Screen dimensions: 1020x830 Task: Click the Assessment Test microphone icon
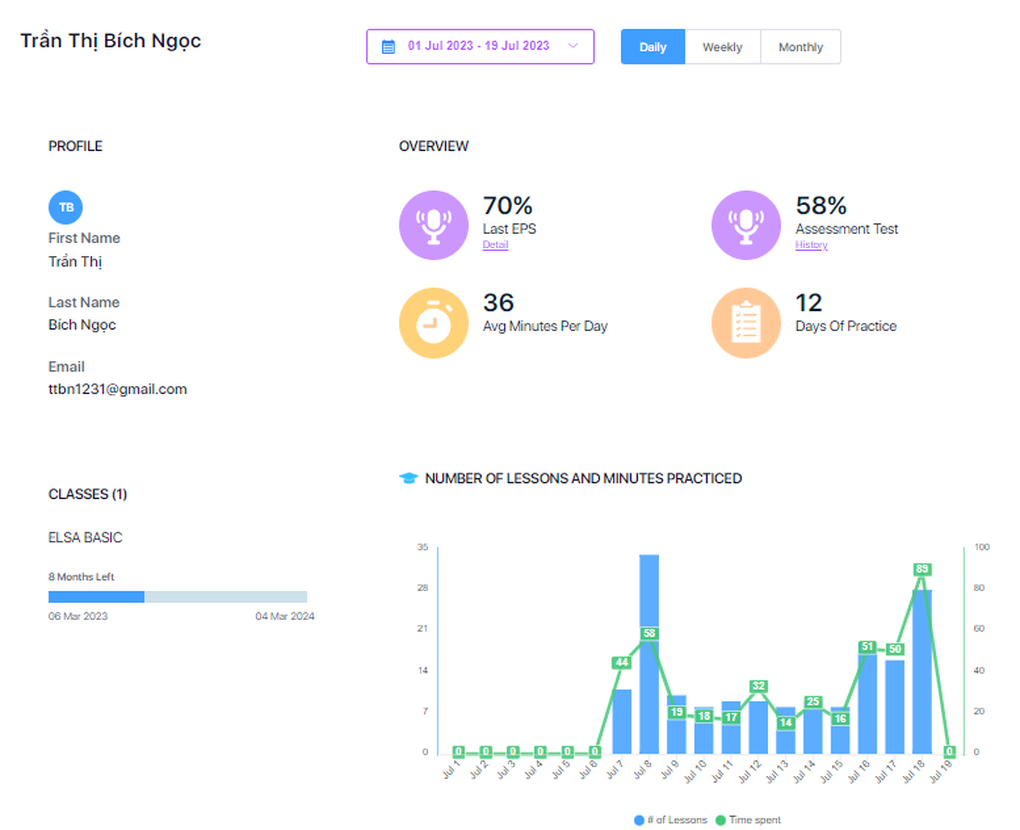(745, 225)
